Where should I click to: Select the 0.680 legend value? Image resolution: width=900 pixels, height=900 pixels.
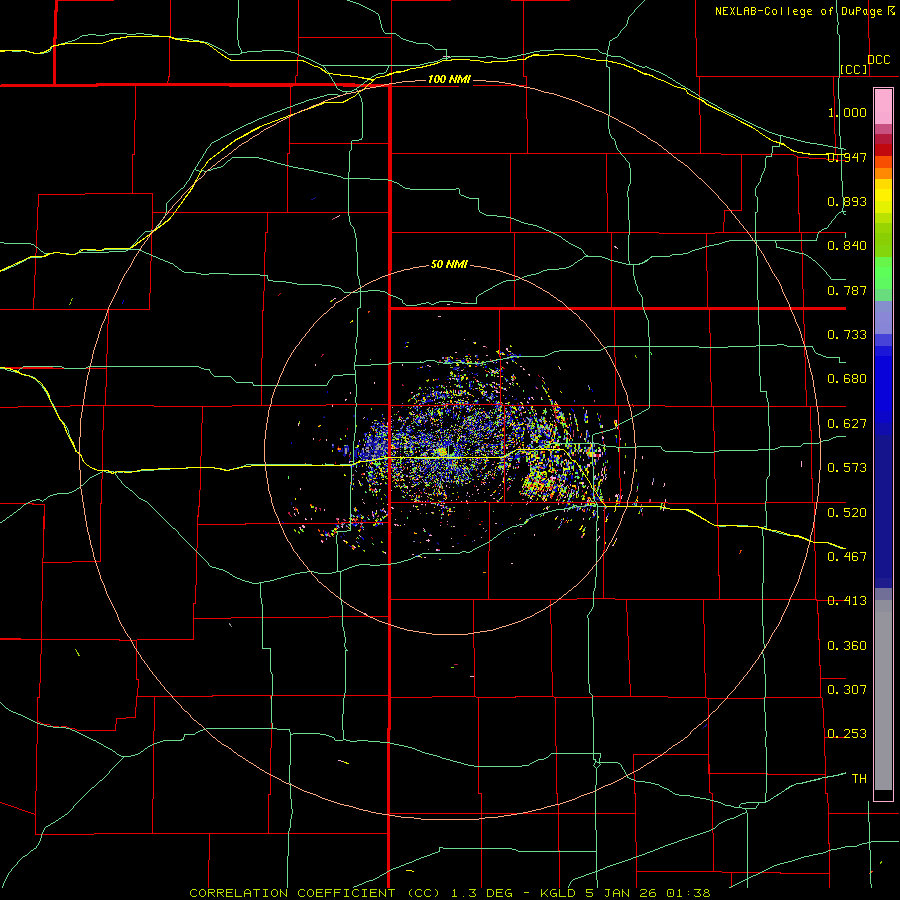tap(847, 379)
